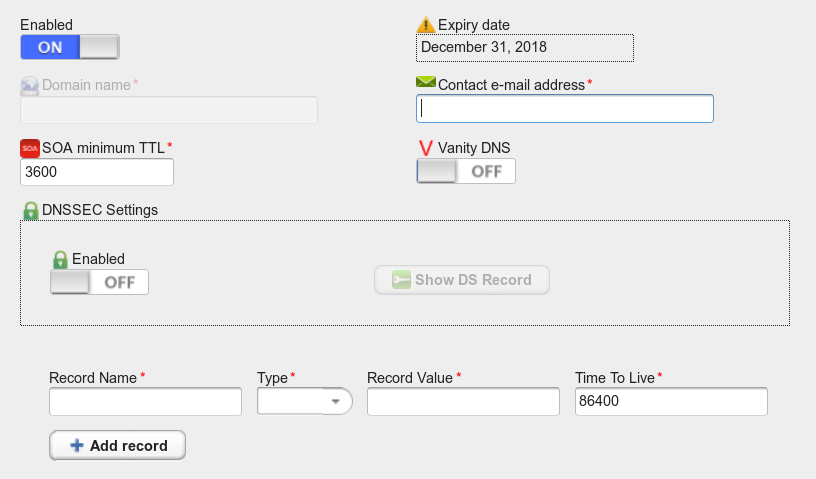This screenshot has width=816, height=479.
Task: Click the padlock icon next to DNSSEC Enabled
Action: (60, 259)
